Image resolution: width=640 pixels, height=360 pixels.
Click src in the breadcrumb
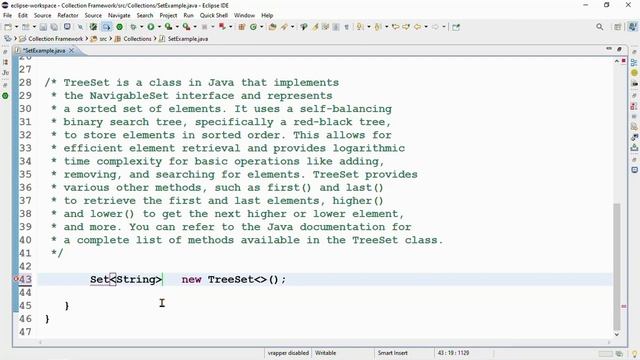point(103,39)
